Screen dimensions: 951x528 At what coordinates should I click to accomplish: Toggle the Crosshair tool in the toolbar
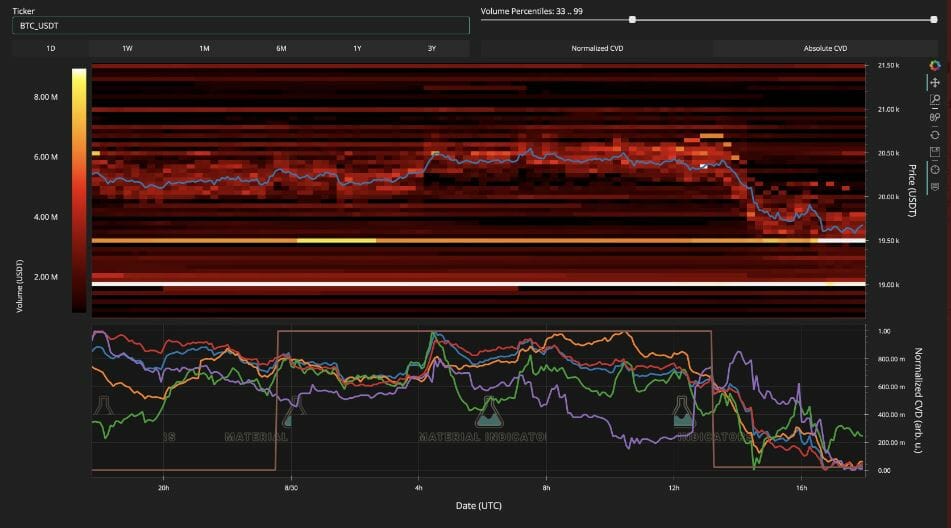point(935,169)
